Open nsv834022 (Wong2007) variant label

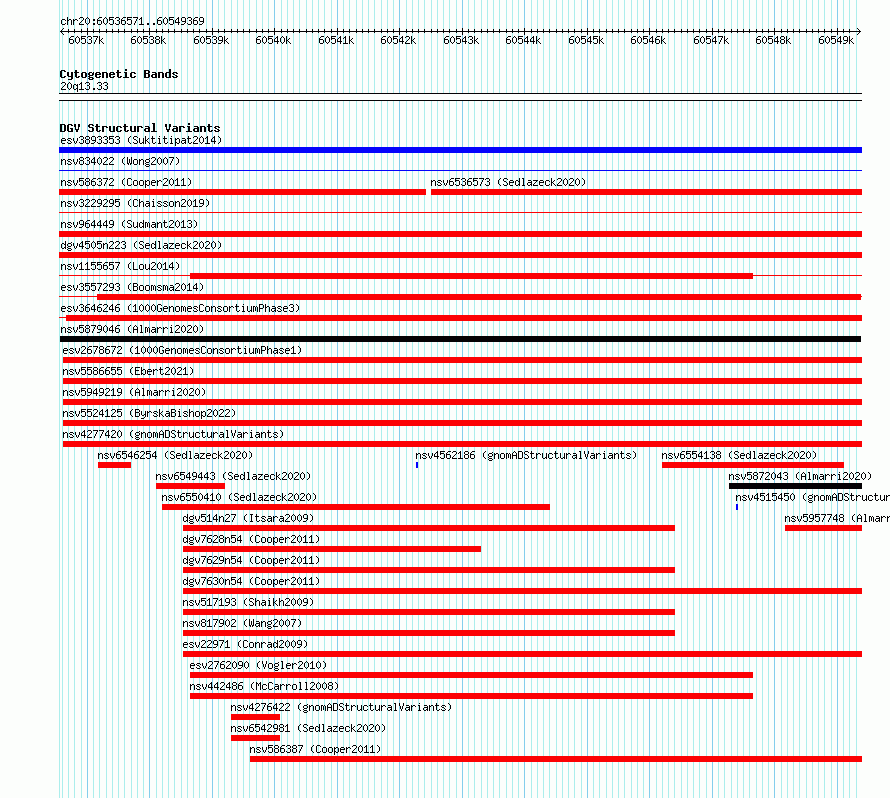(120, 161)
